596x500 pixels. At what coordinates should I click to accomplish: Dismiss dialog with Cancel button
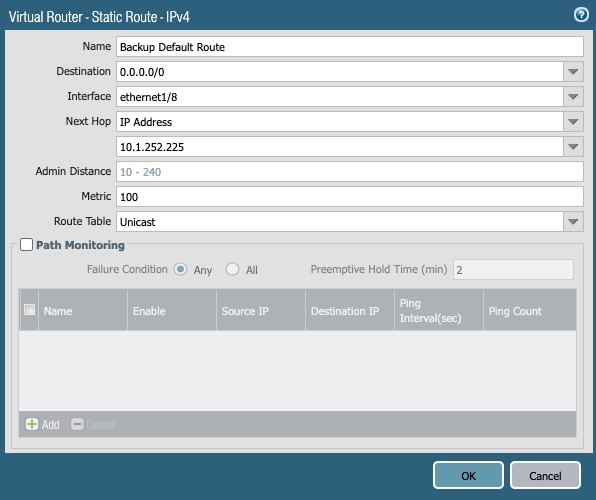click(545, 475)
